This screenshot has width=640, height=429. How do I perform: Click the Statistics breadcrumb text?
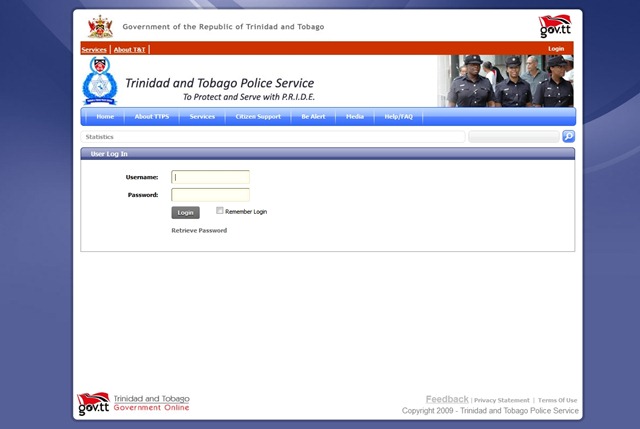pos(100,137)
